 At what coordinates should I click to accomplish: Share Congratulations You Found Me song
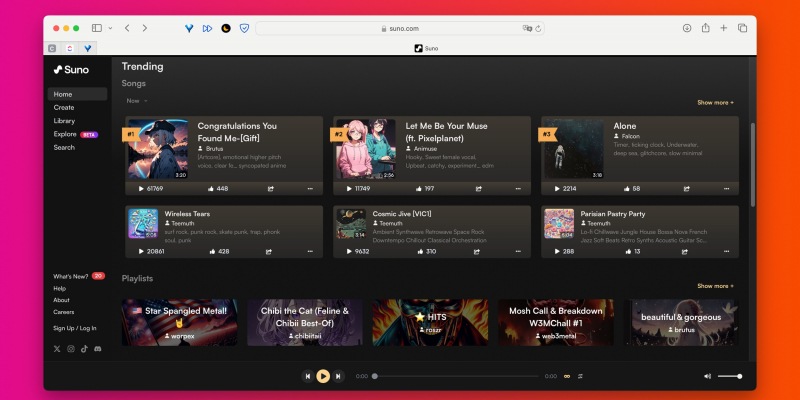pyautogui.click(x=271, y=189)
